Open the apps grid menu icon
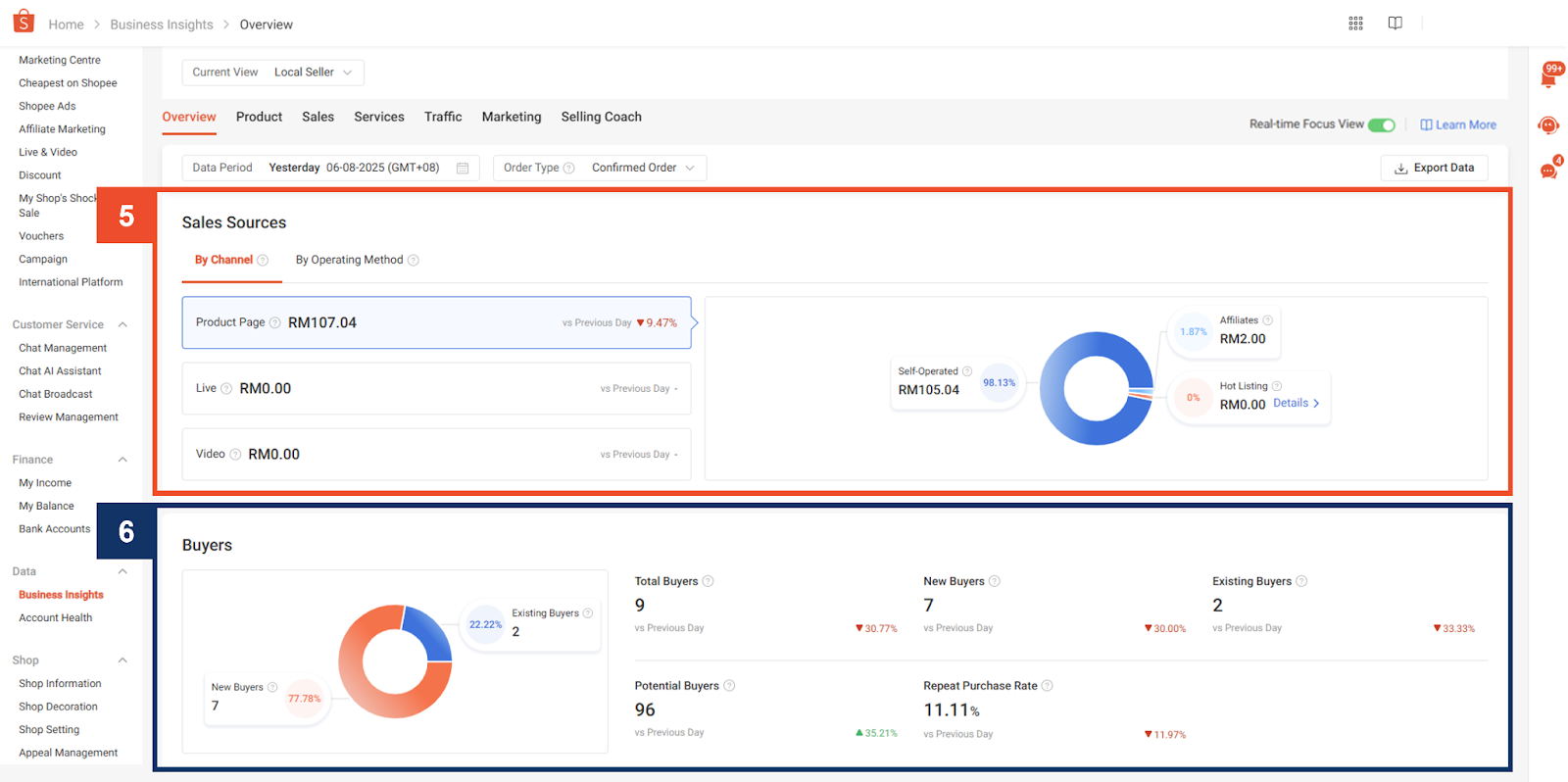Image resolution: width=1568 pixels, height=782 pixels. coord(1355,24)
